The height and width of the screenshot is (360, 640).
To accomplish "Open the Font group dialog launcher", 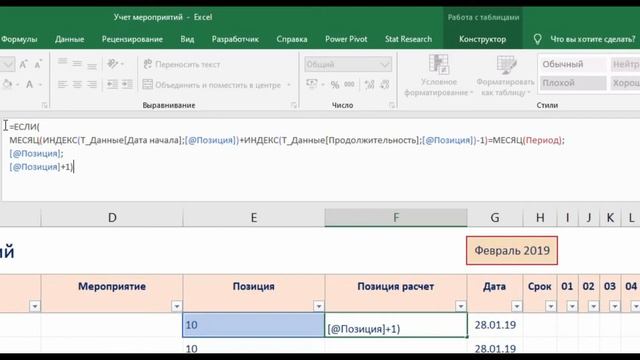I will coord(44,105).
